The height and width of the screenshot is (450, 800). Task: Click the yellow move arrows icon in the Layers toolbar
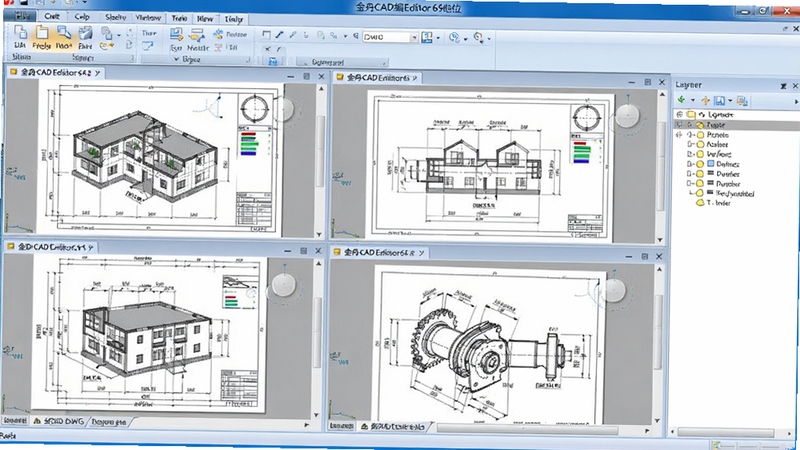point(706,101)
